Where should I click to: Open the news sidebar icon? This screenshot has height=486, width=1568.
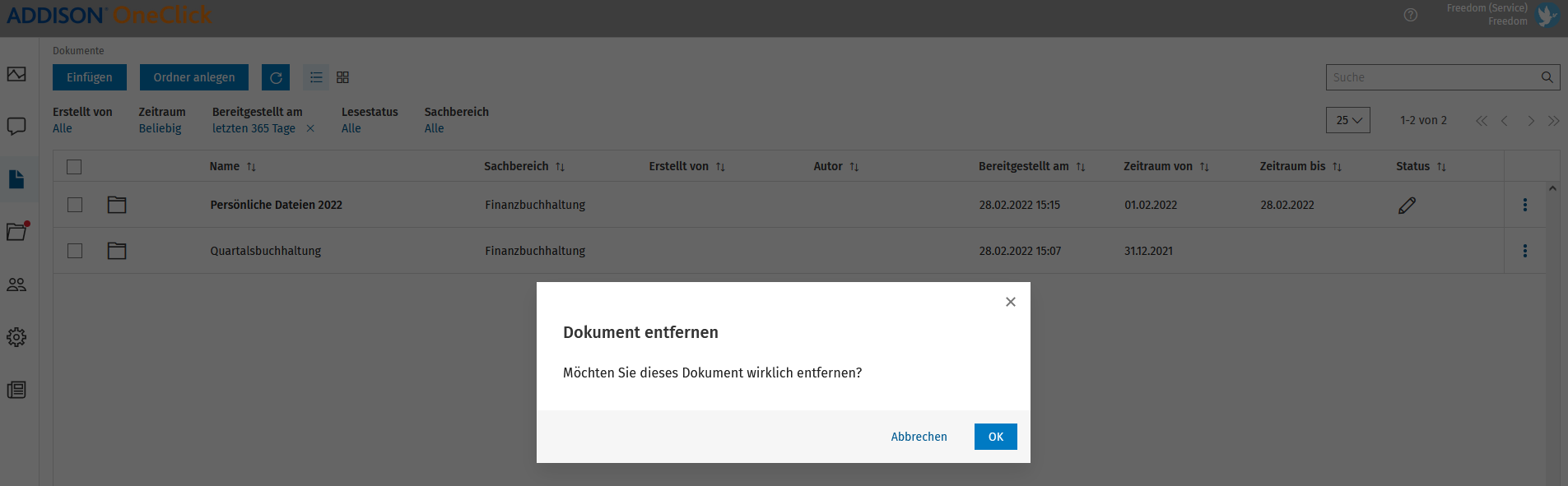pyautogui.click(x=16, y=390)
